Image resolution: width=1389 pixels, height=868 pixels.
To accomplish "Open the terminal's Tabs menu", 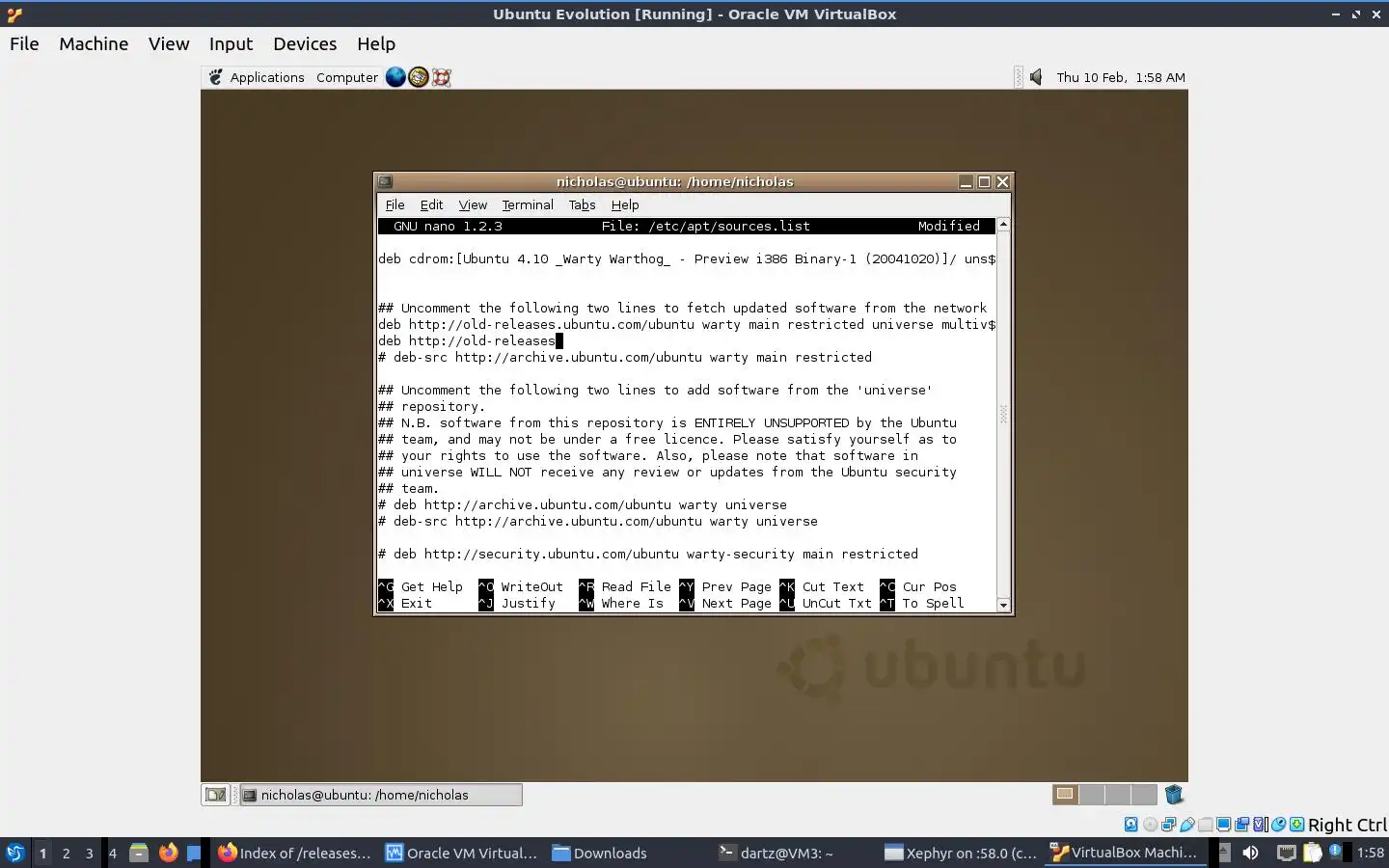I will 582,204.
